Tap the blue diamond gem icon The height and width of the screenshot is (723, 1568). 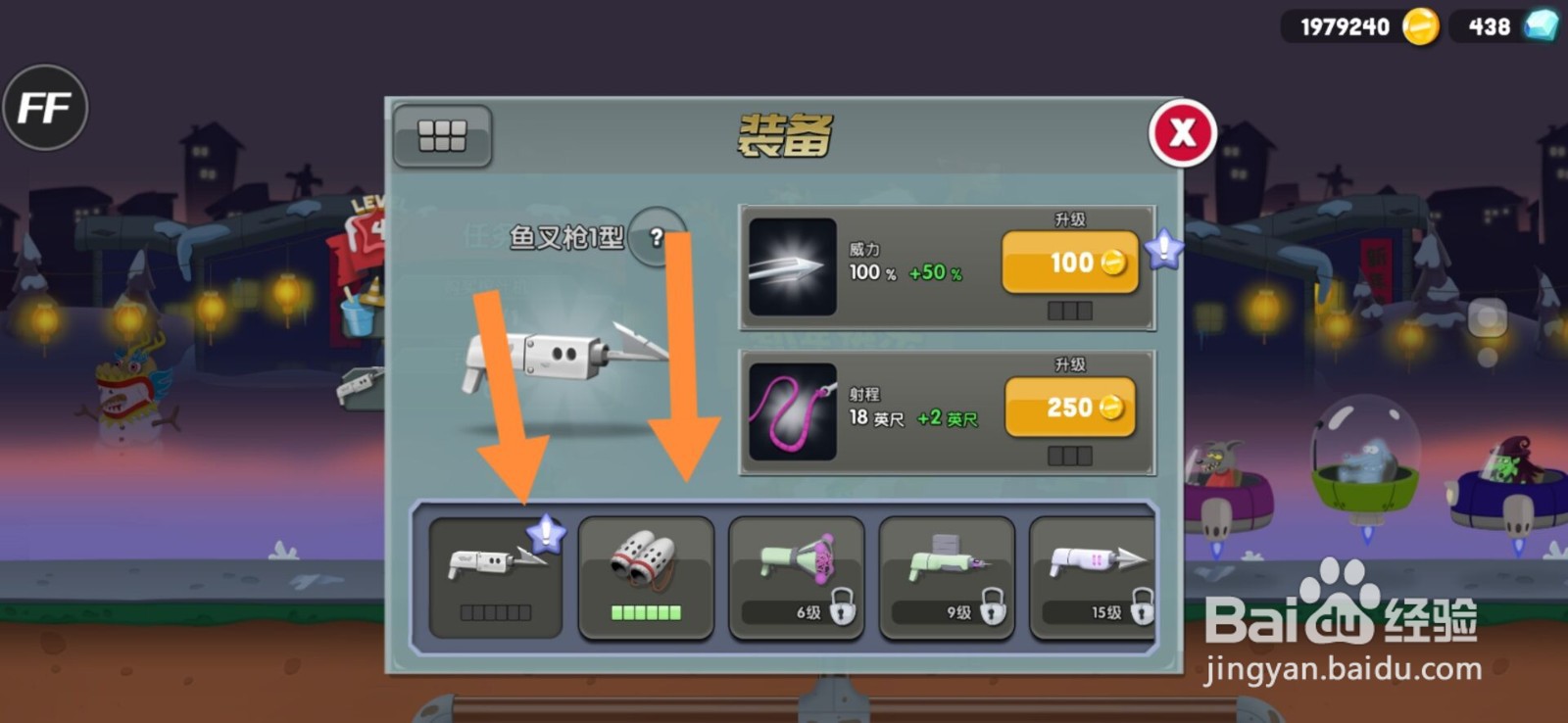[x=1542, y=25]
